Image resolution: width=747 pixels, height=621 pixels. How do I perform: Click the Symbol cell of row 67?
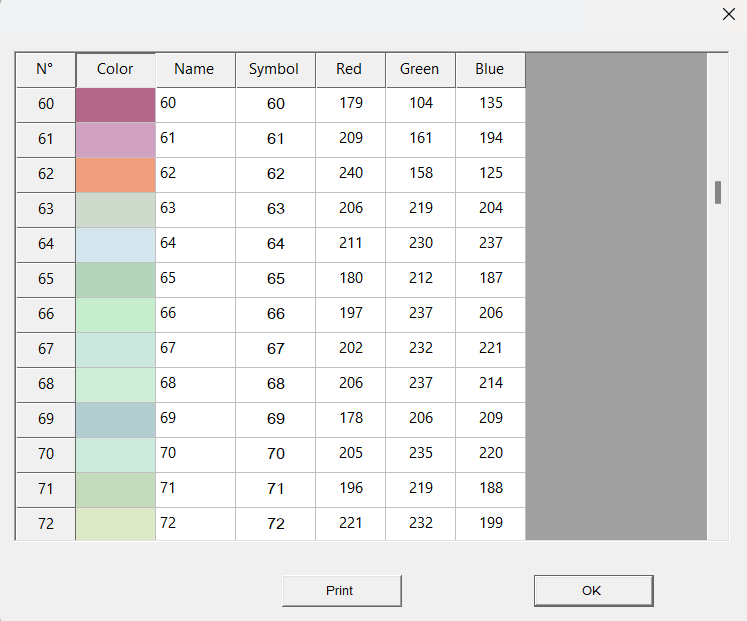[x=275, y=350]
